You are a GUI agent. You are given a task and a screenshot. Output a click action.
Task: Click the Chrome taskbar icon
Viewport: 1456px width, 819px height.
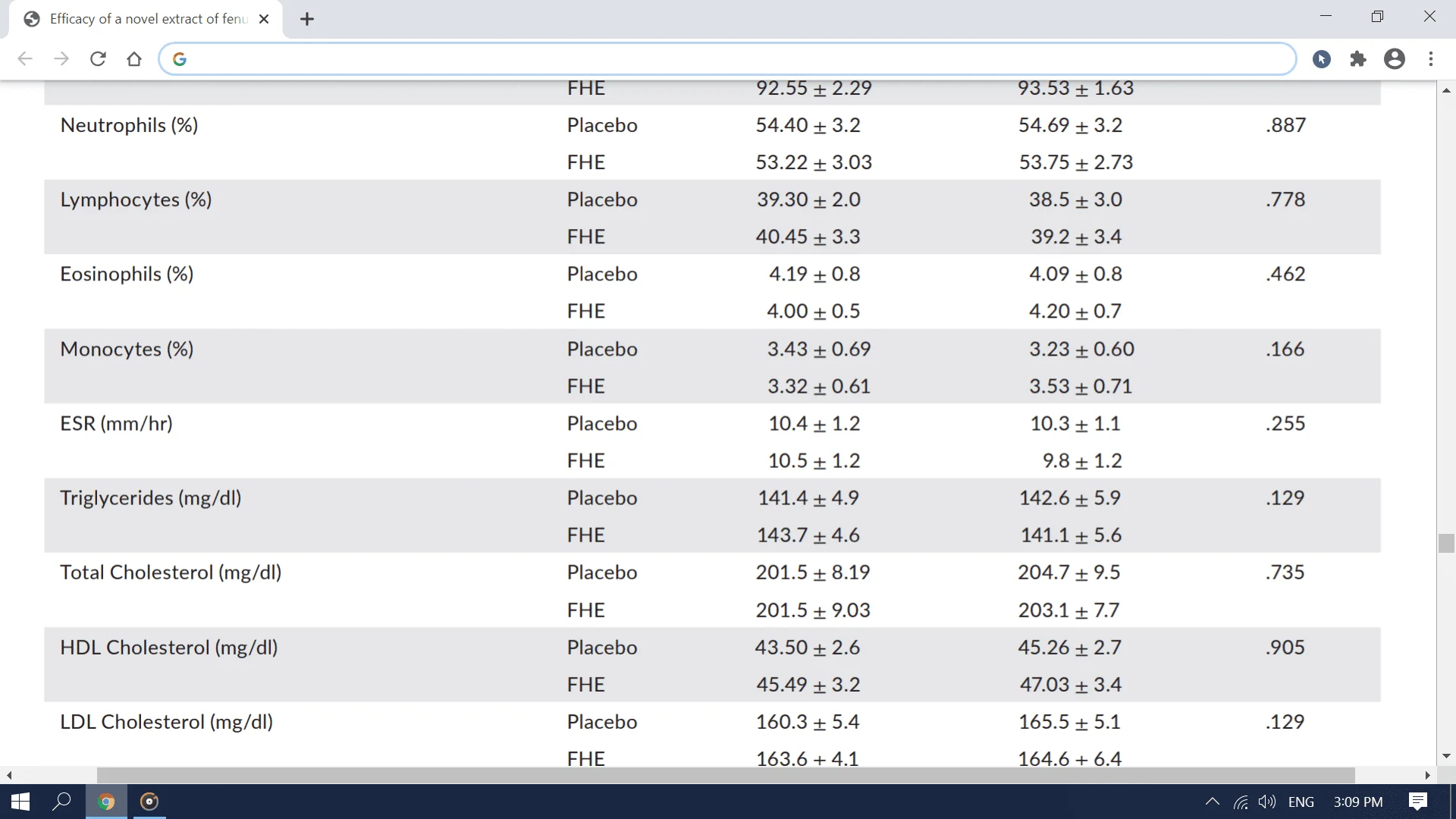coord(106,802)
